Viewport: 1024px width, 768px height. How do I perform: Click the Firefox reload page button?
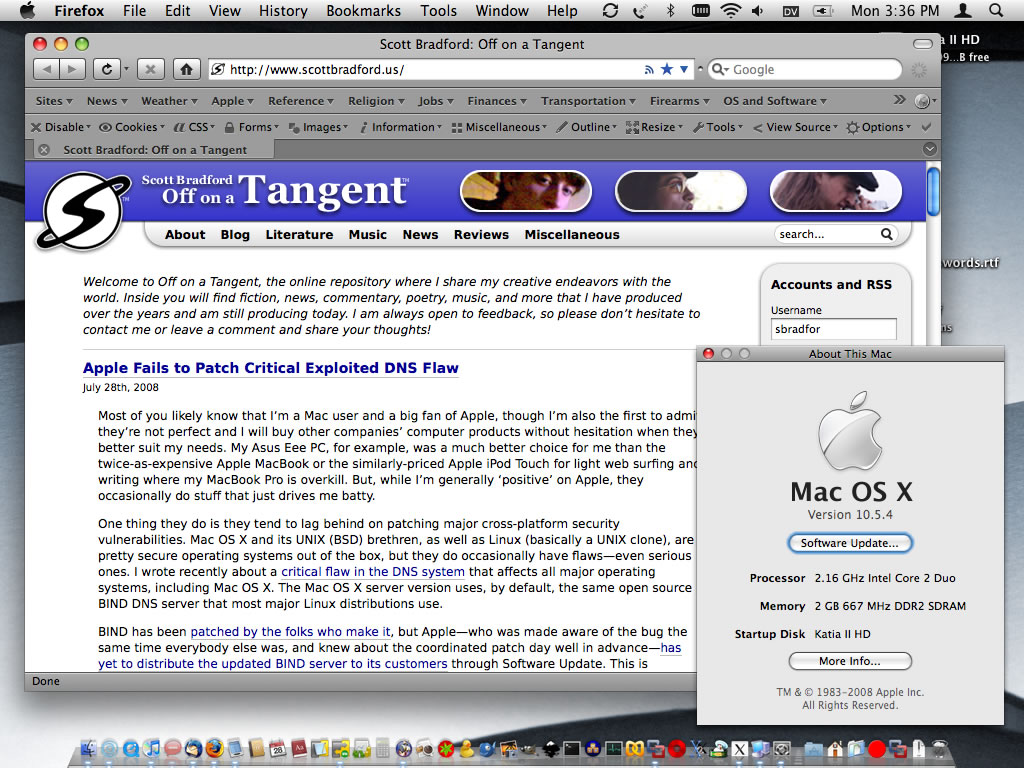pyautogui.click(x=104, y=69)
